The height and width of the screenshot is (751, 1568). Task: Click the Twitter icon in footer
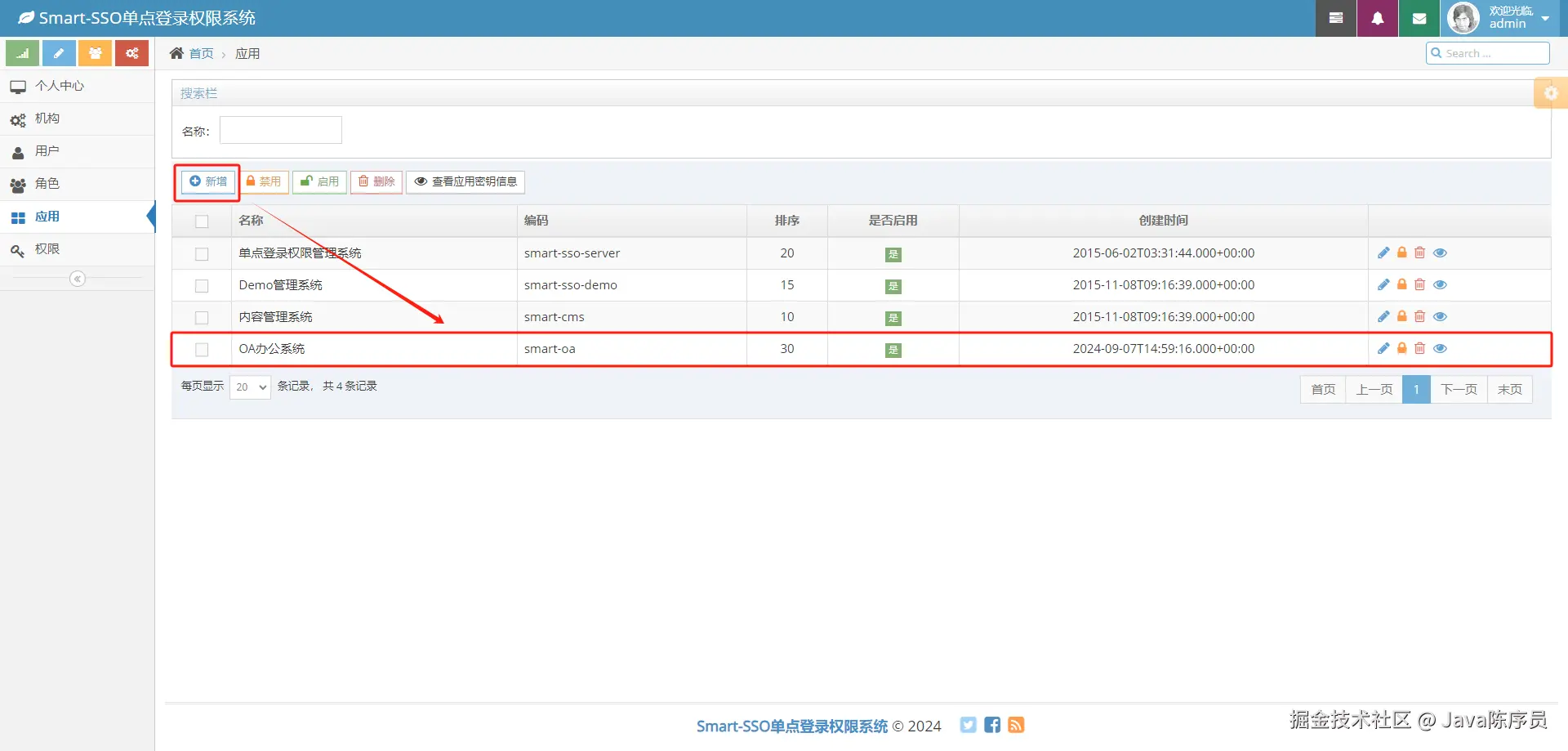(x=968, y=725)
